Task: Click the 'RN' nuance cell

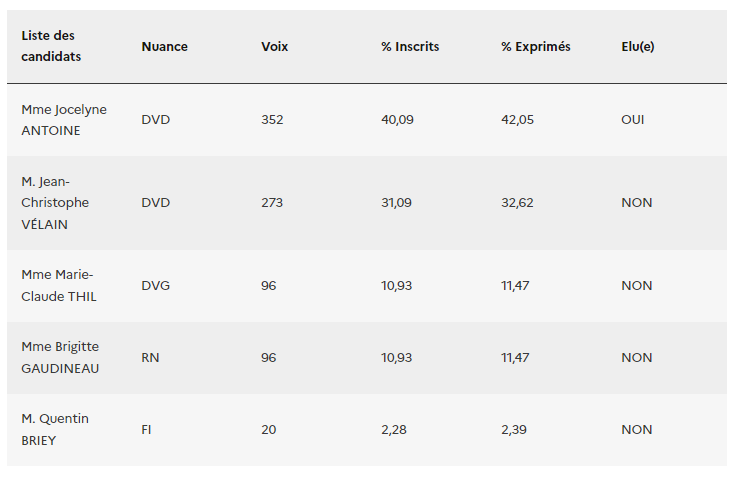Action: click(x=150, y=357)
